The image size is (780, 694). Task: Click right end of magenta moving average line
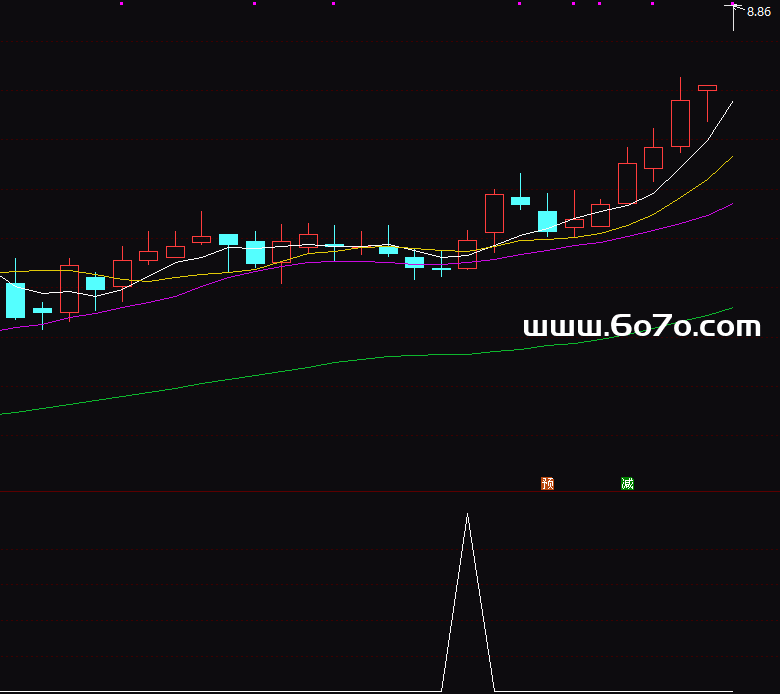pos(732,204)
